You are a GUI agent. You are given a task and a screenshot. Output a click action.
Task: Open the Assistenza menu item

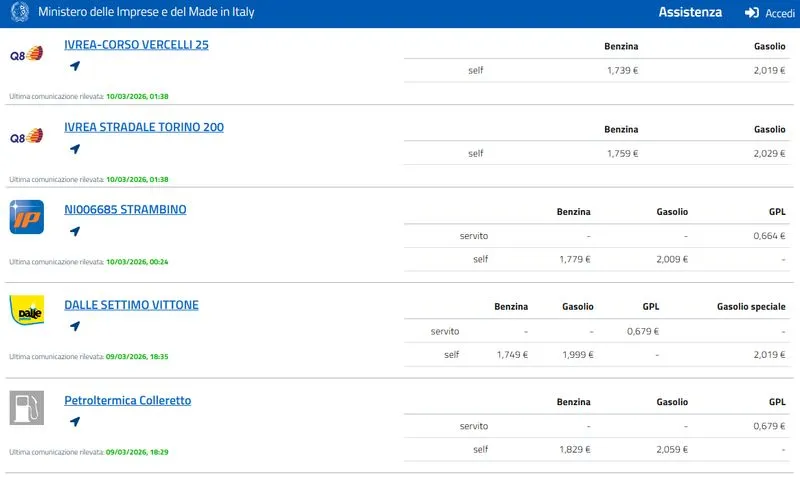[690, 13]
